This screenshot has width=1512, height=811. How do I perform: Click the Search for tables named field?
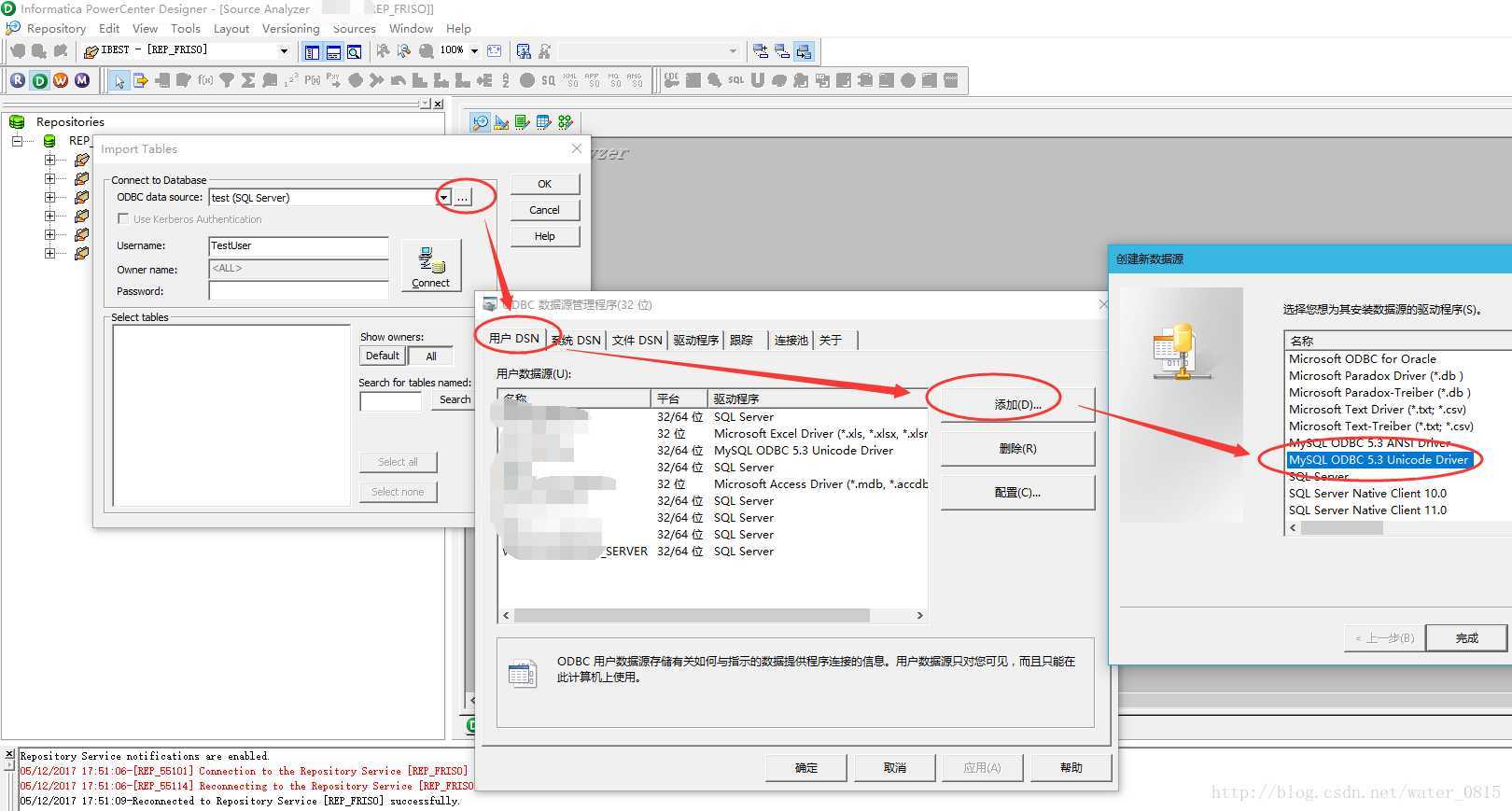[390, 401]
